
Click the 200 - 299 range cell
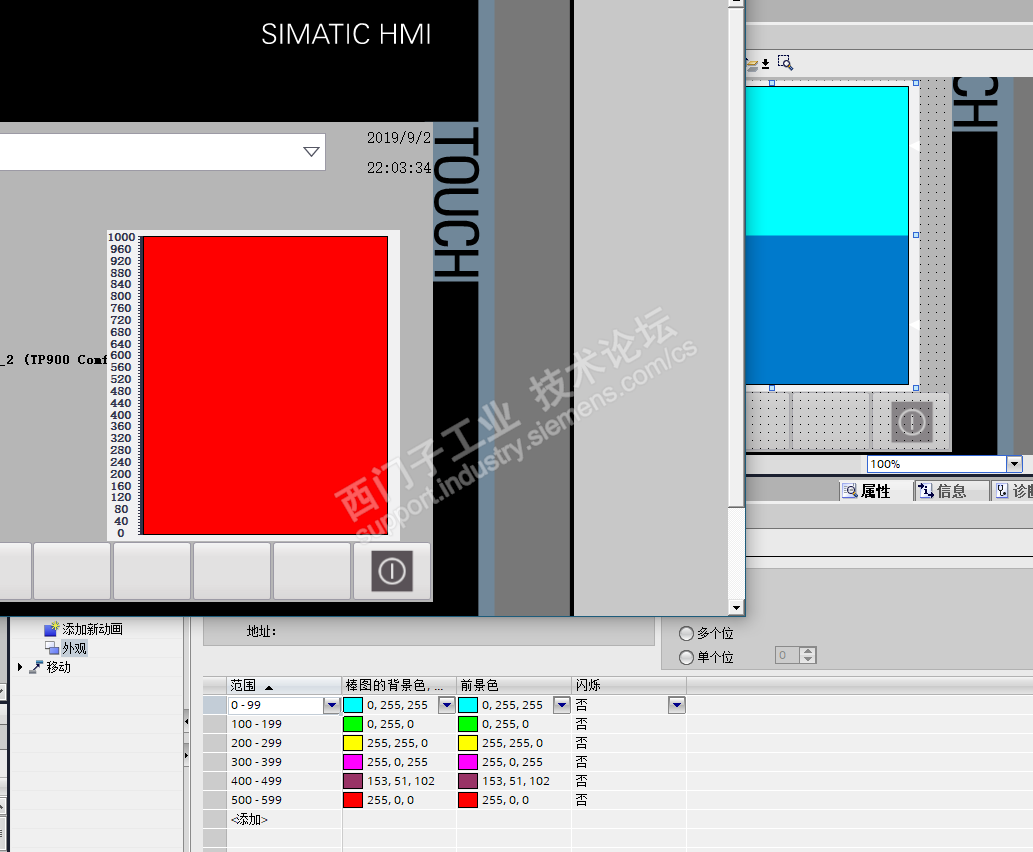[285, 743]
